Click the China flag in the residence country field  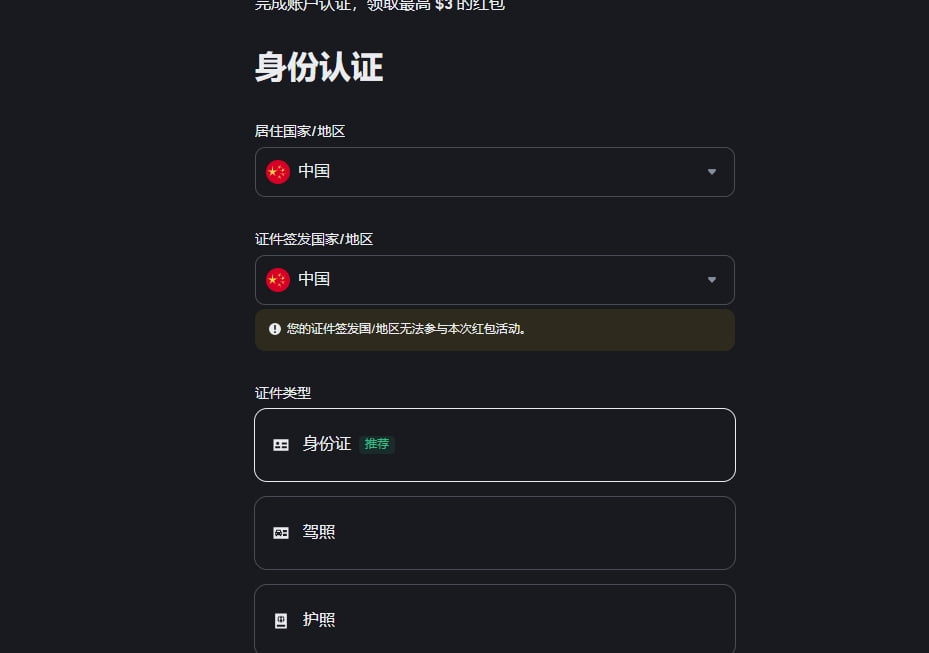(277, 171)
